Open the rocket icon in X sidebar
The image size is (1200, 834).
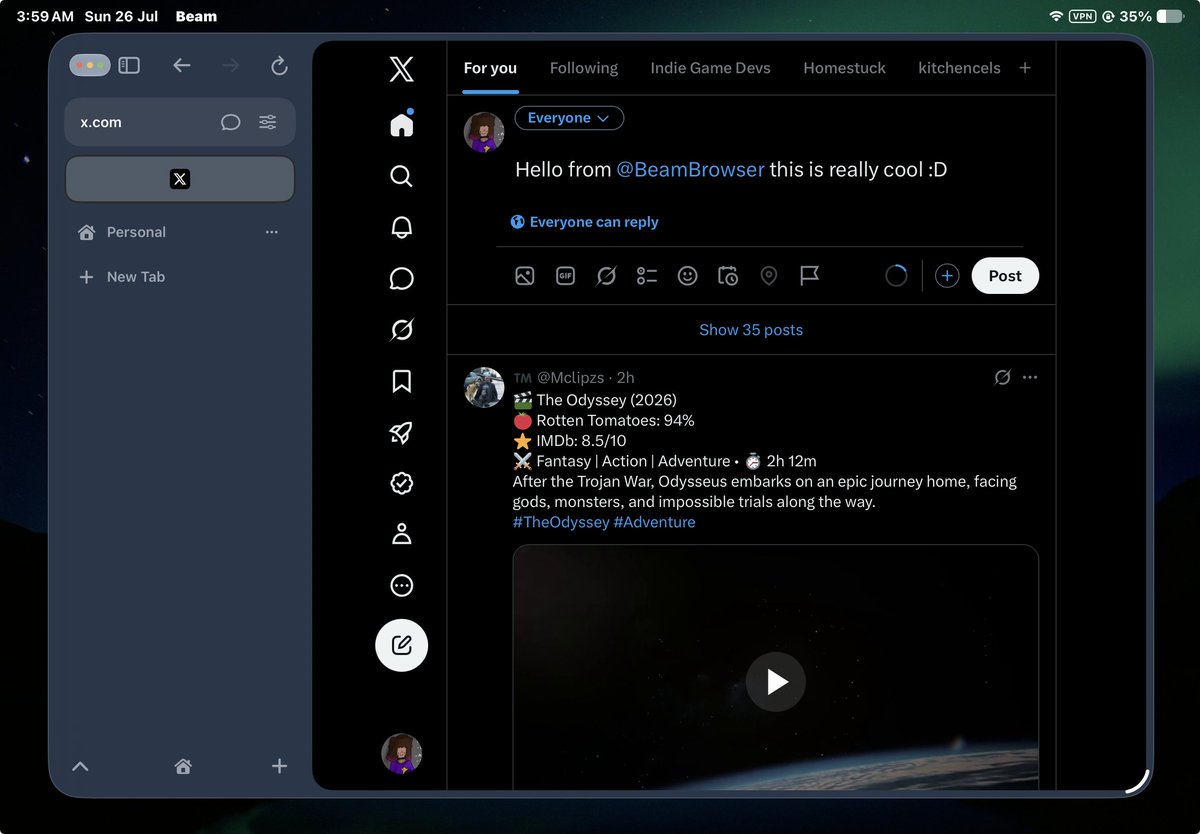[401, 432]
